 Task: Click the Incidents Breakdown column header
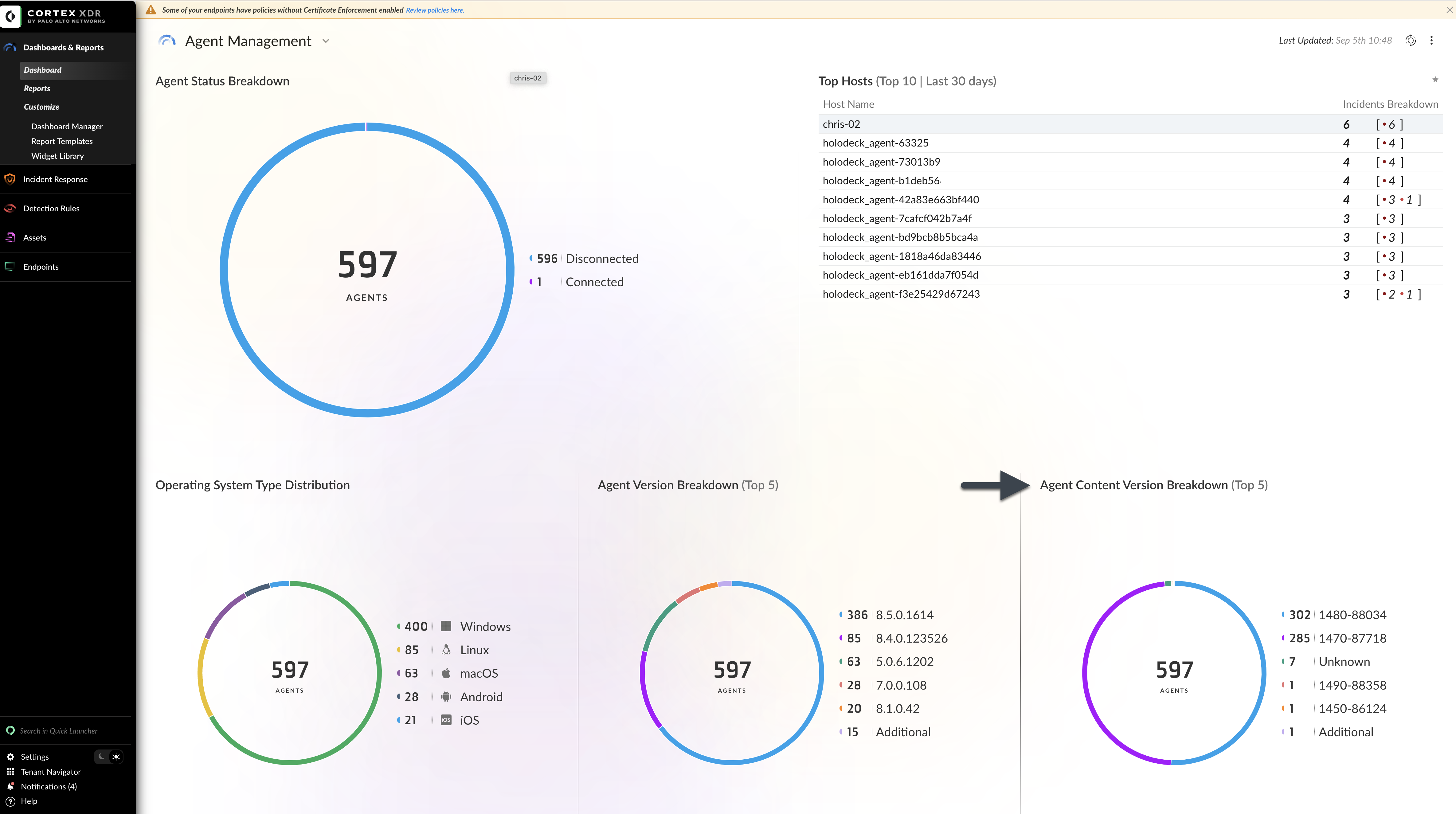[1391, 104]
